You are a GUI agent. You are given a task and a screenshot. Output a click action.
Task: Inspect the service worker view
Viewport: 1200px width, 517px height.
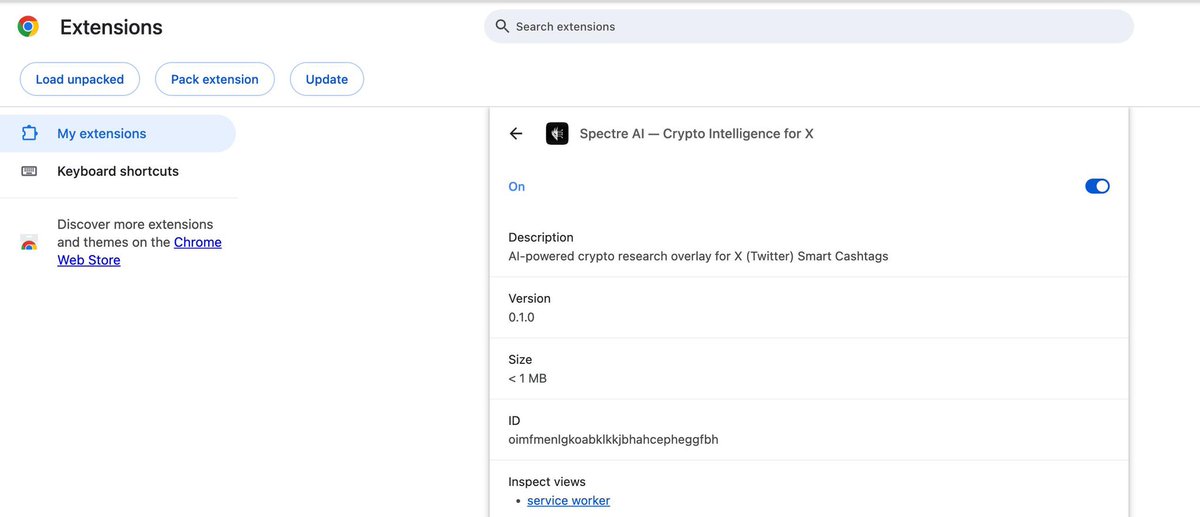pyautogui.click(x=568, y=500)
